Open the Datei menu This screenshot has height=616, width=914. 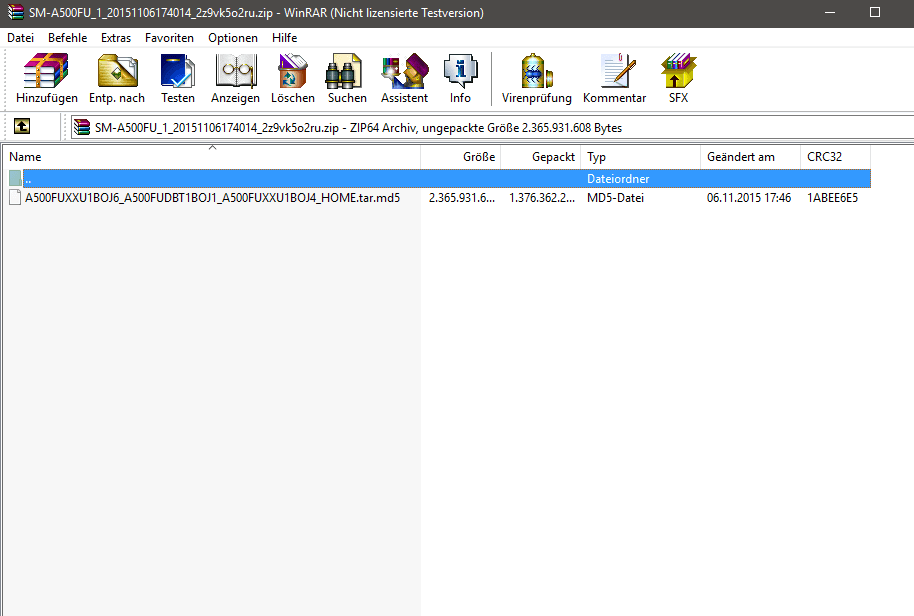click(x=20, y=38)
